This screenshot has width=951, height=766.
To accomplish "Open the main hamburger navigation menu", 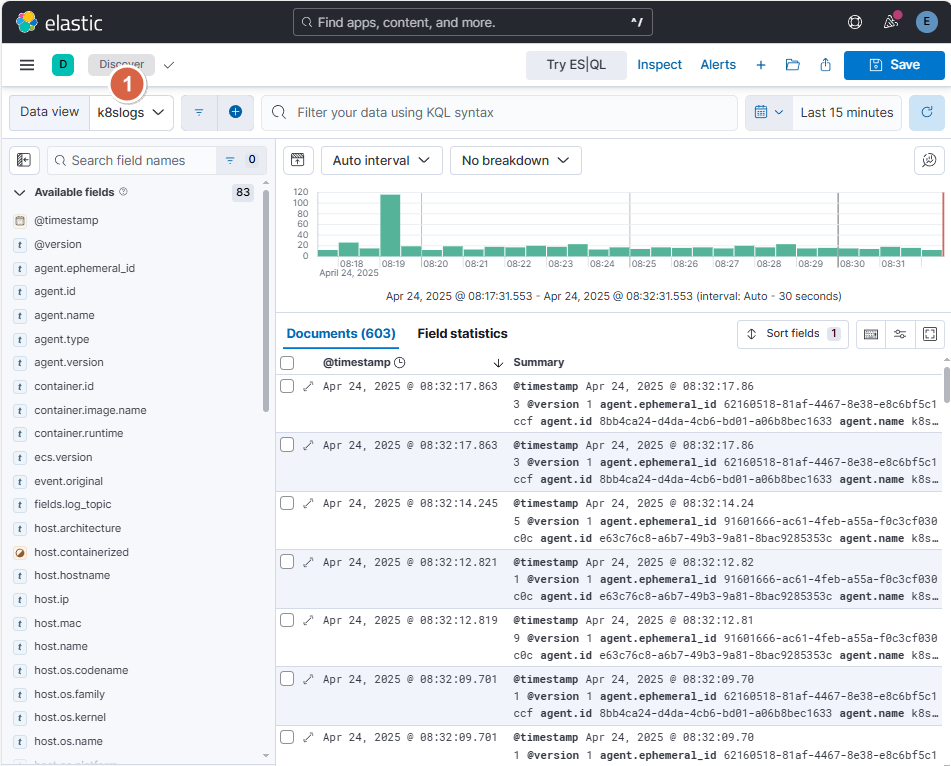I will tap(27, 65).
